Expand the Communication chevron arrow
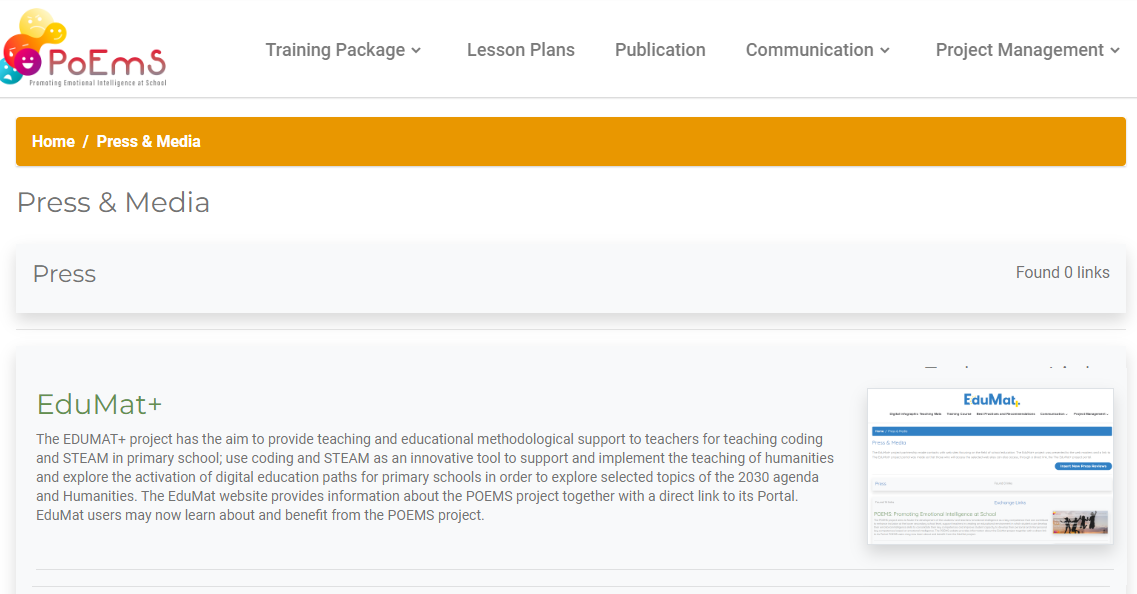This screenshot has height=594, width=1137. click(x=885, y=51)
